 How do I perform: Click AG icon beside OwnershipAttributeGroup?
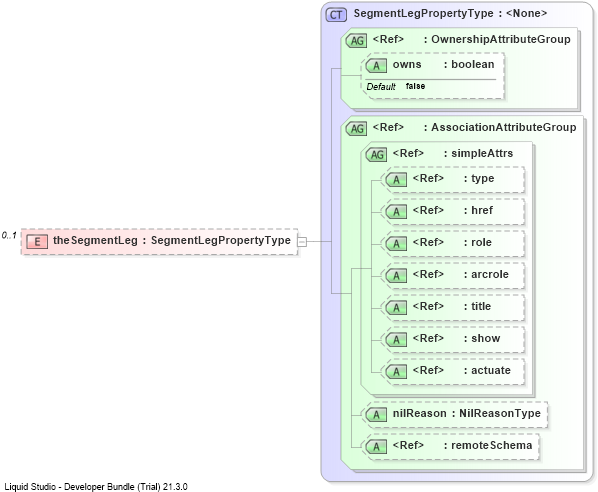coord(356,40)
